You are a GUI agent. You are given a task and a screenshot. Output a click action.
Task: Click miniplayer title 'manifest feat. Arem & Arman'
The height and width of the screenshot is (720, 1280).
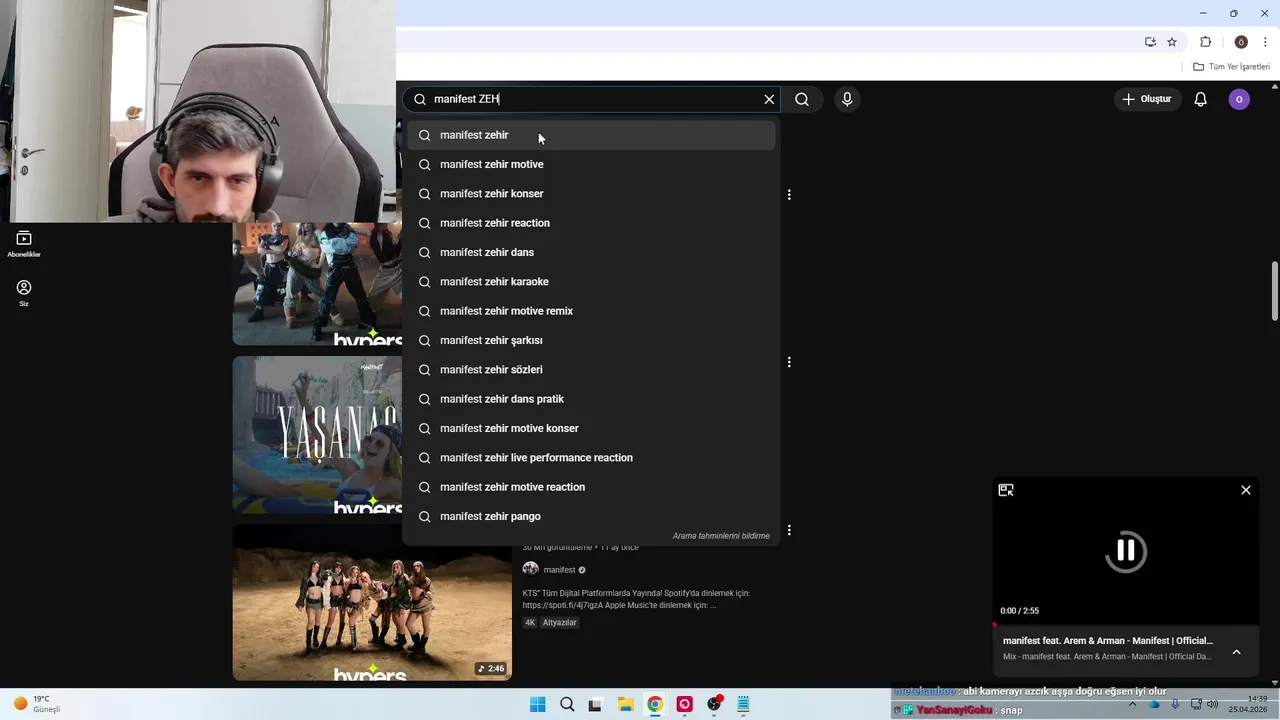(1108, 641)
